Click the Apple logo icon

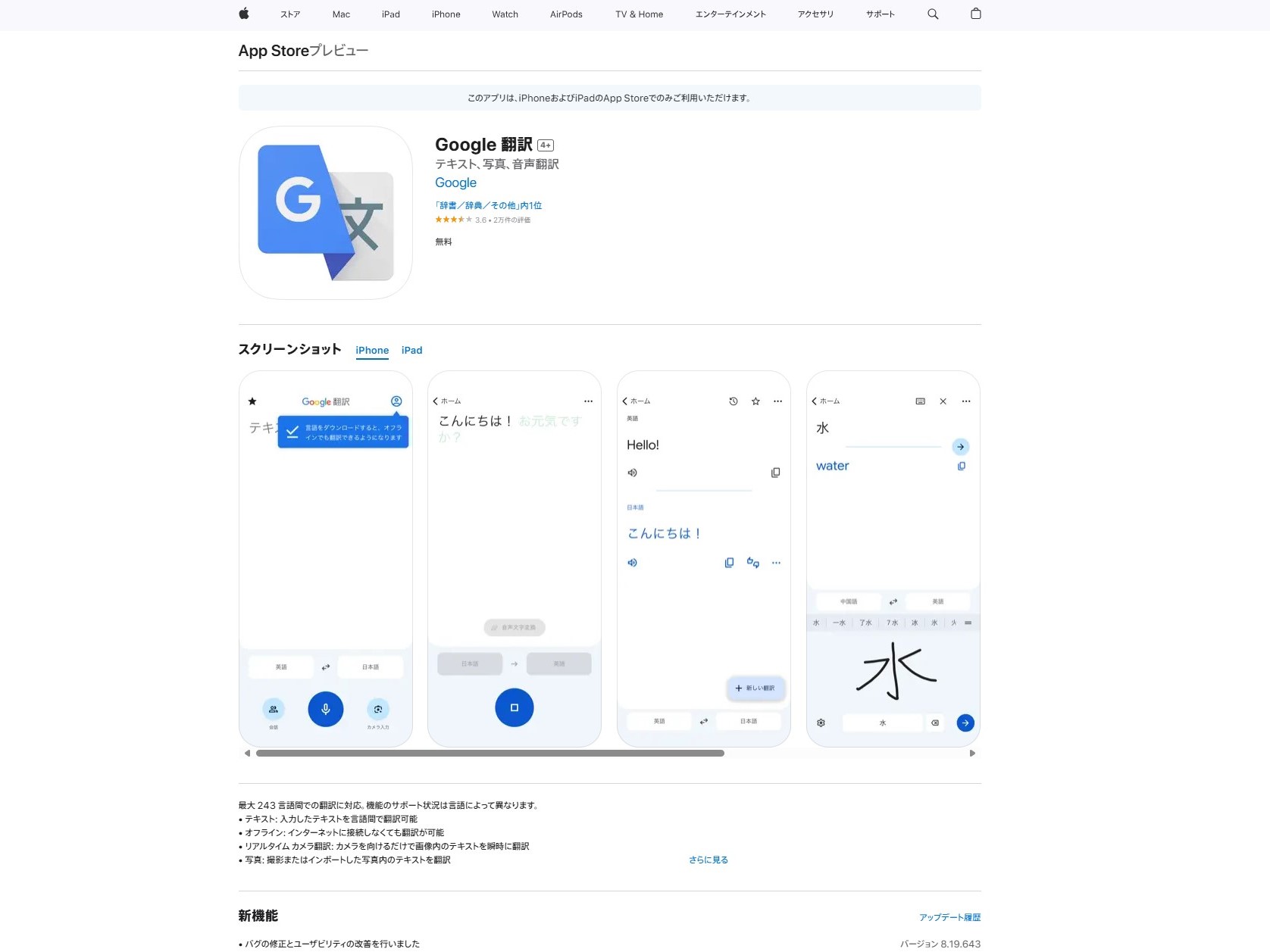pos(244,14)
